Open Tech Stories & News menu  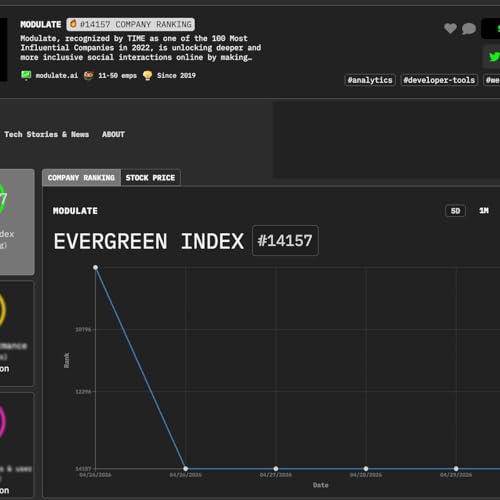(46, 134)
